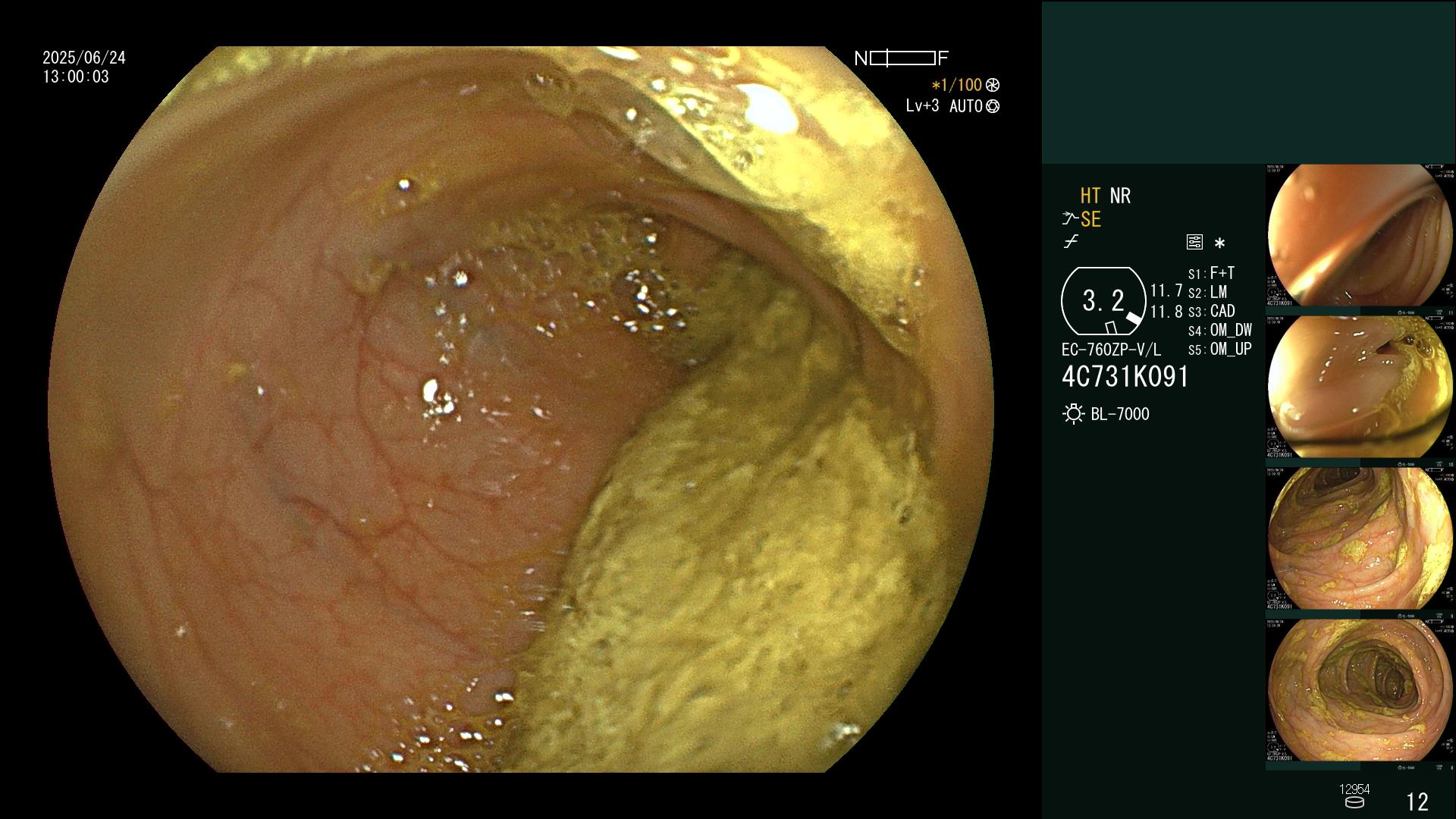Click the EC-760ZP-V/L scope model text
This screenshot has height=819, width=1456.
point(1111,350)
